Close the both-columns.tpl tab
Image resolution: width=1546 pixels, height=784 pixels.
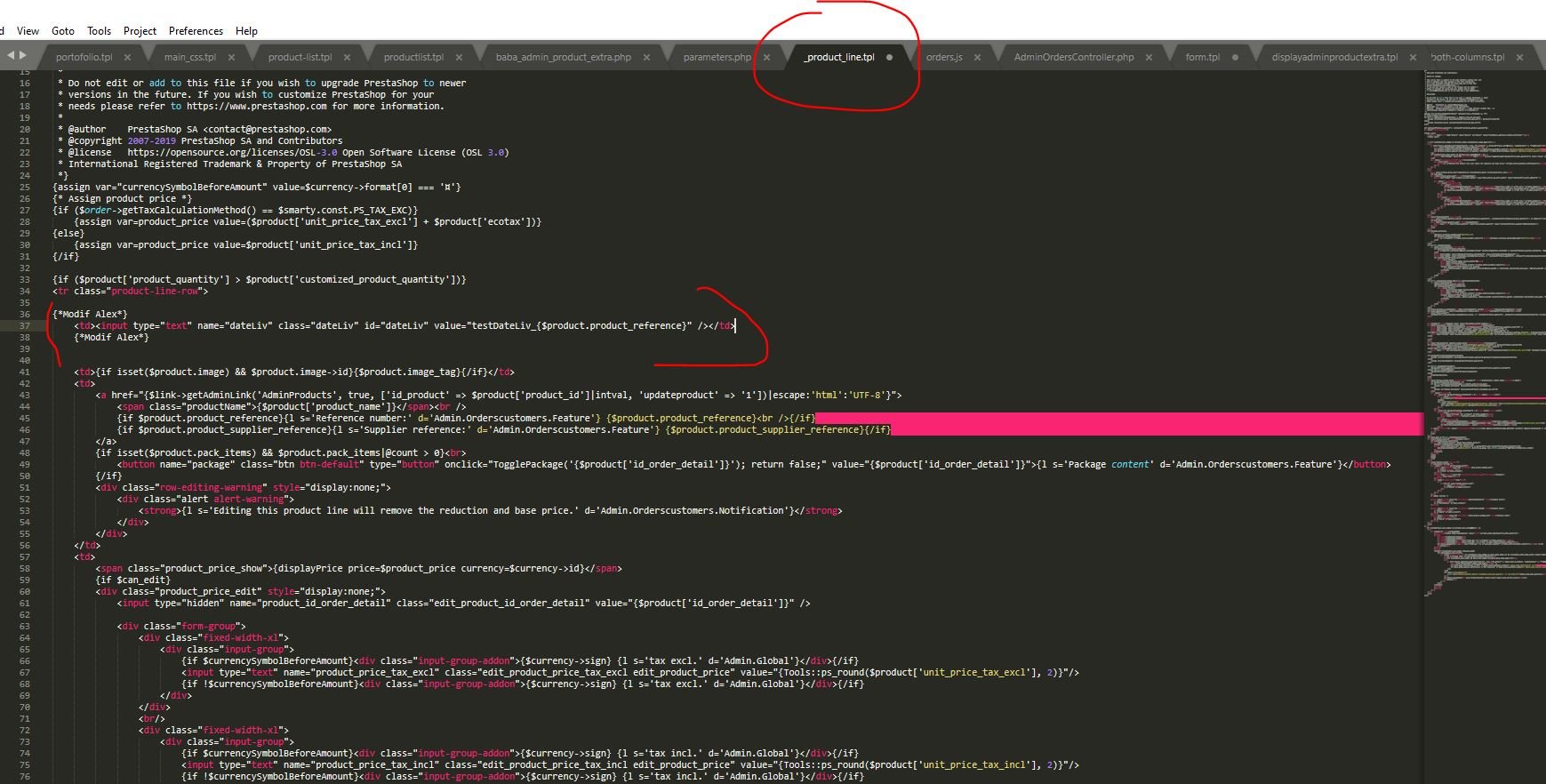tap(1519, 57)
